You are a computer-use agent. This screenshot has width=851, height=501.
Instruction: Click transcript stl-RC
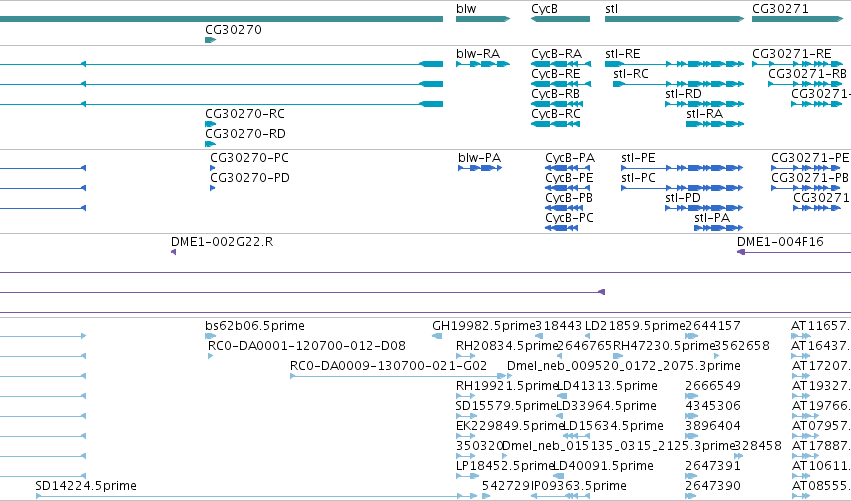678,84
